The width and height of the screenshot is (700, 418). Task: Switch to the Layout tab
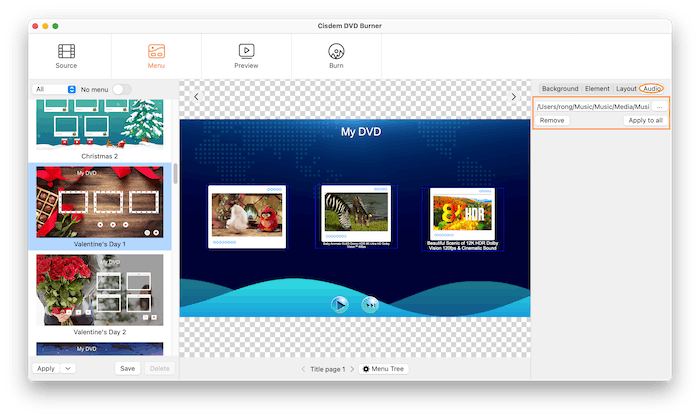point(626,89)
